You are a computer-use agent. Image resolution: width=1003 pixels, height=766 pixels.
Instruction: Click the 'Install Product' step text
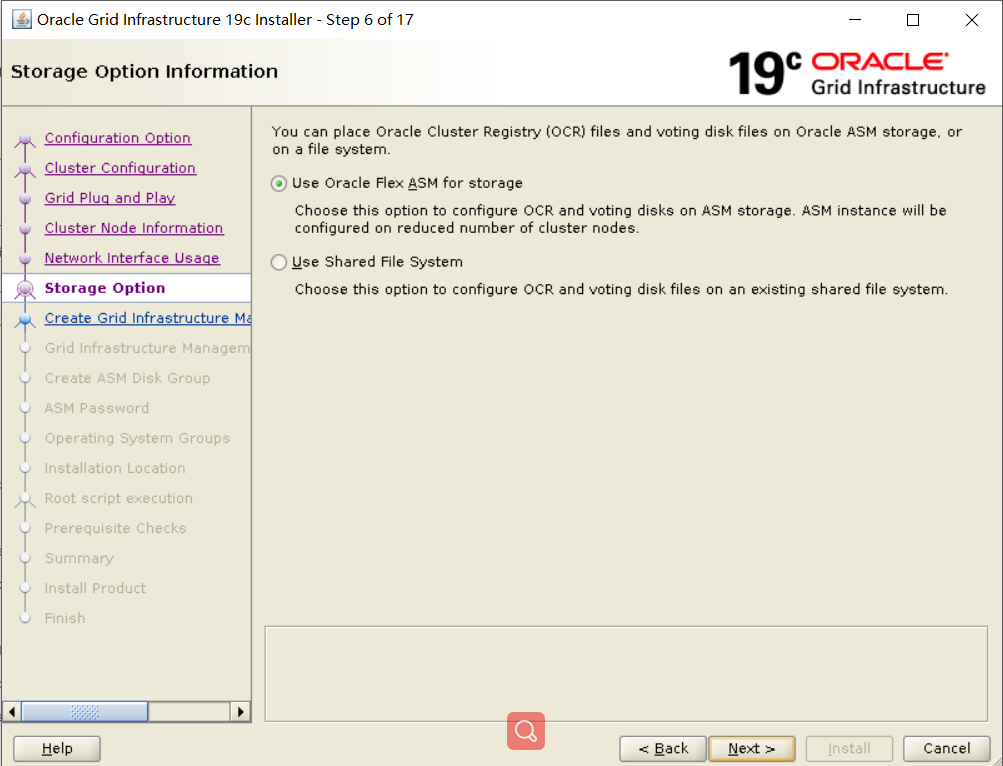point(95,588)
